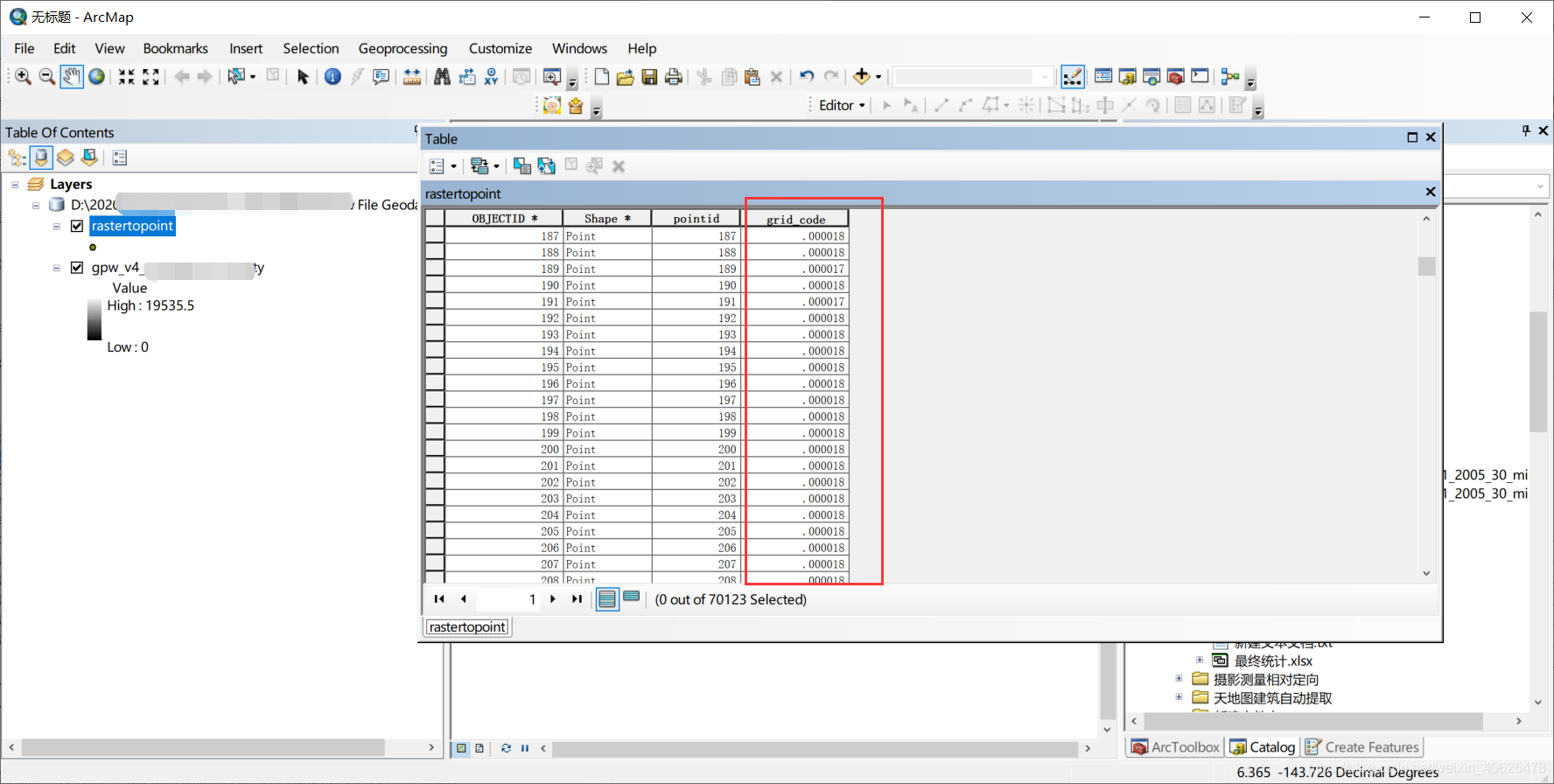Open the Windows menu
1554x784 pixels.
(x=579, y=48)
